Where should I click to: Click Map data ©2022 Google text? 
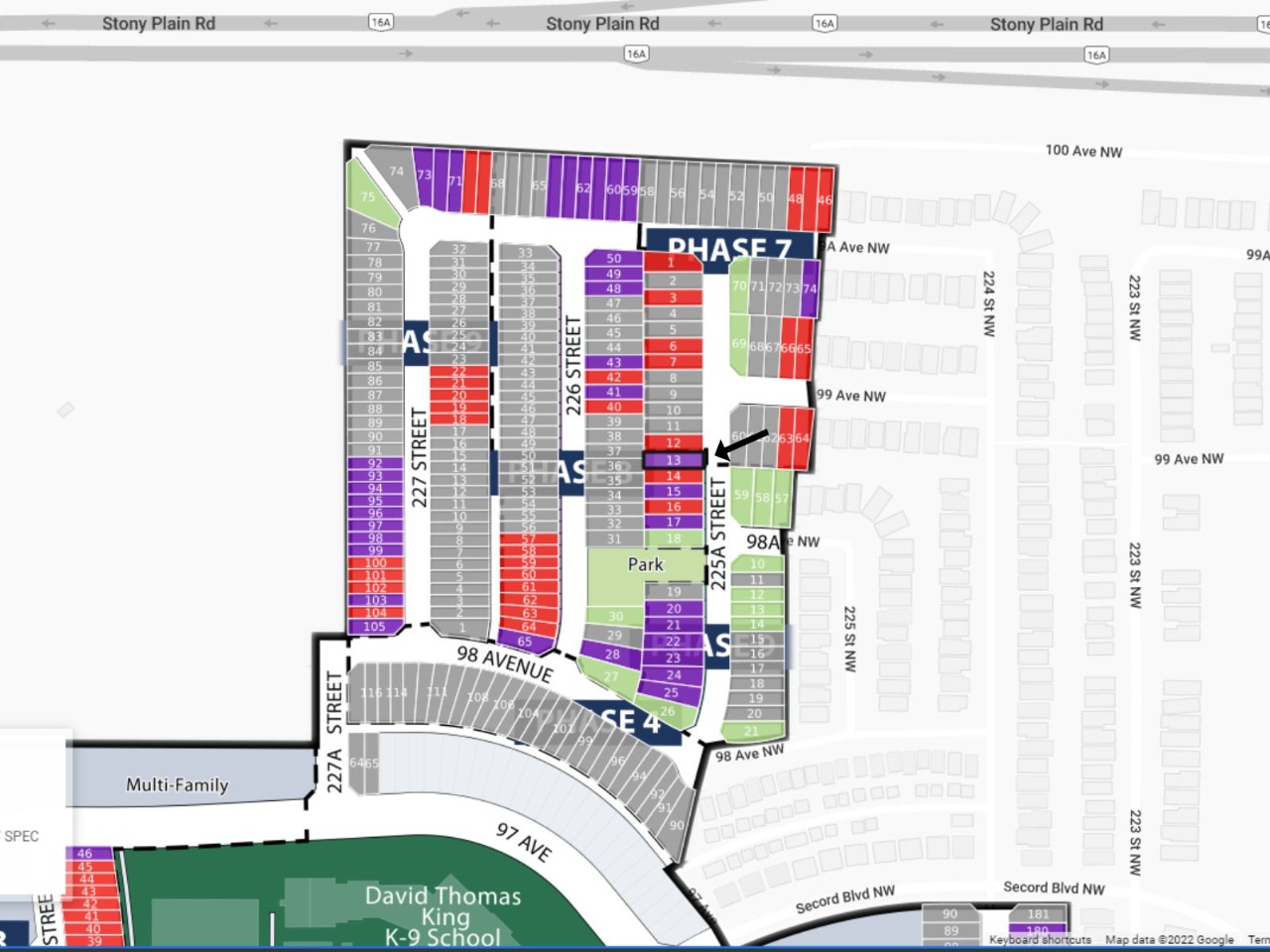coord(1170,939)
